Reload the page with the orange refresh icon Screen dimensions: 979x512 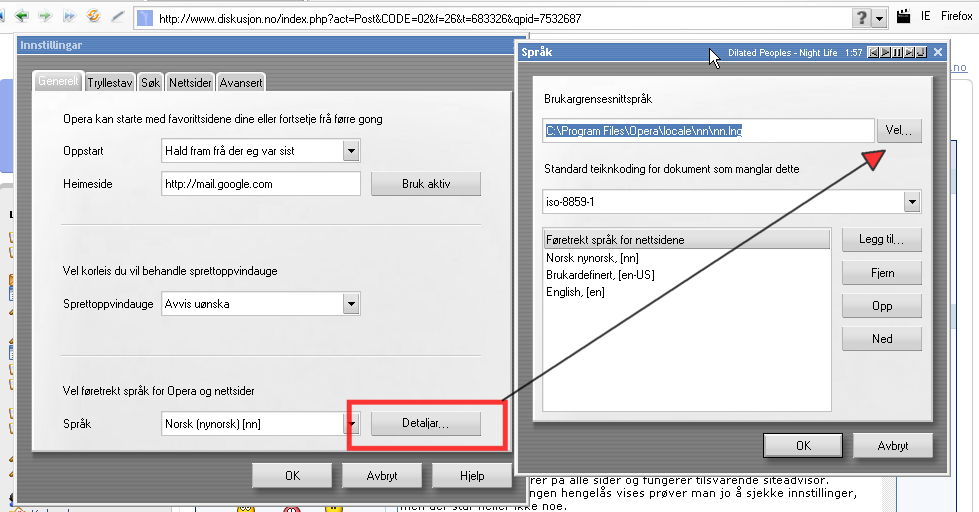(x=93, y=16)
